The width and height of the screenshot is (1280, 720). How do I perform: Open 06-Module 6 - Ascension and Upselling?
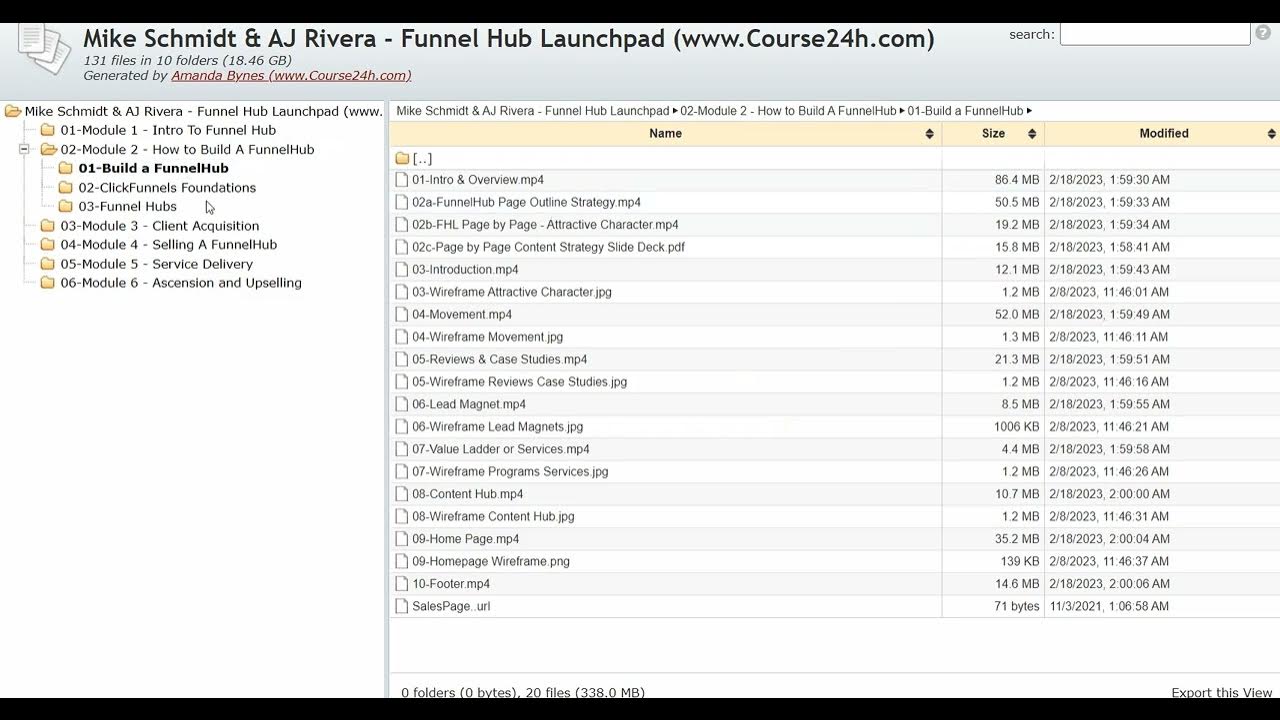pos(181,283)
